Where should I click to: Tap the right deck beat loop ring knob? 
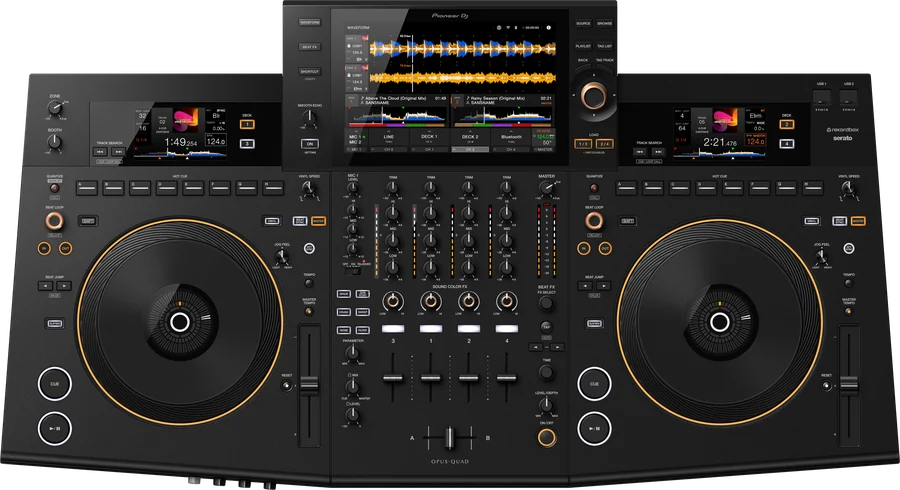(594, 220)
